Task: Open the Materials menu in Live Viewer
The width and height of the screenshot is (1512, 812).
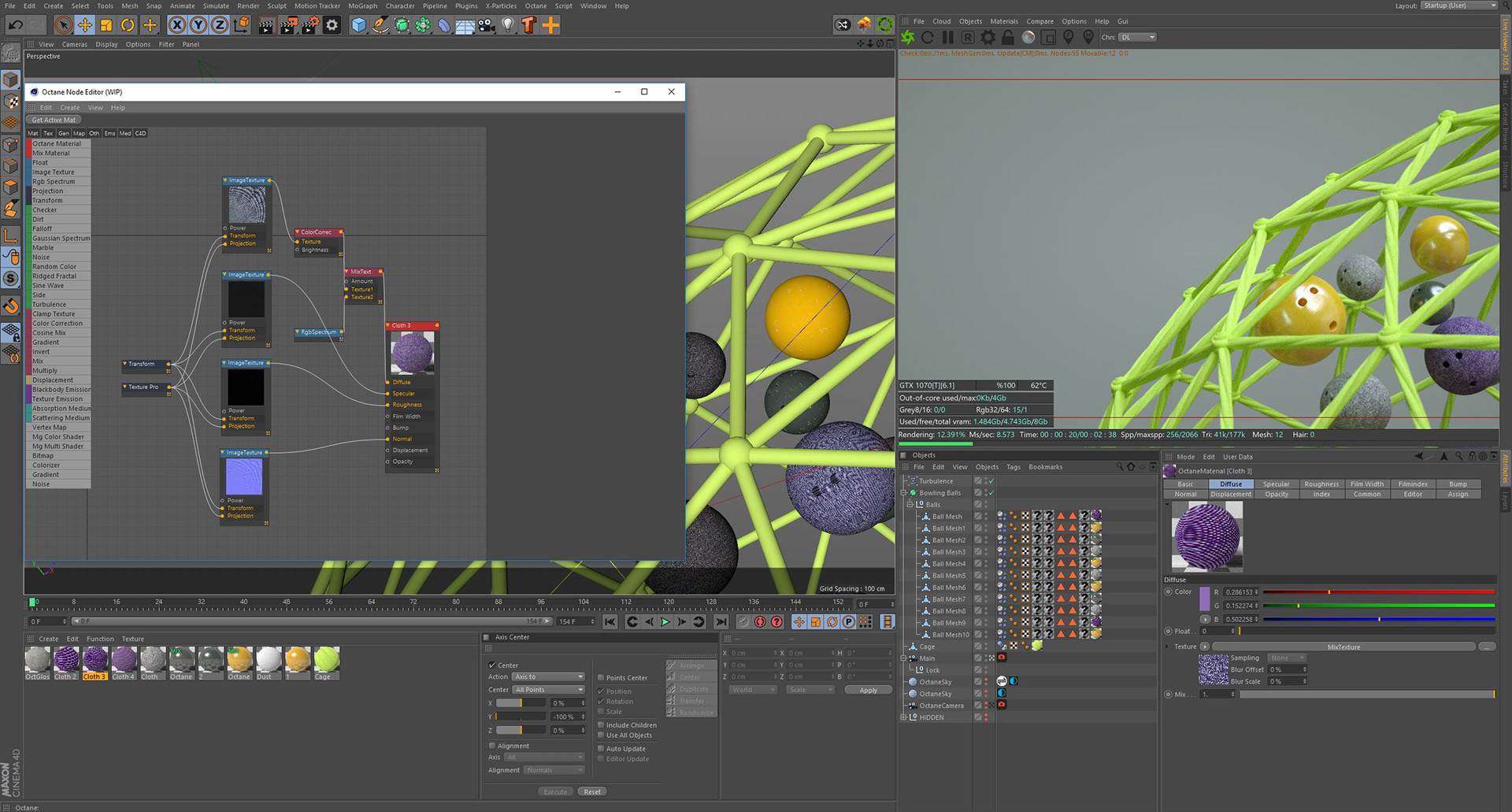Action: click(1004, 21)
